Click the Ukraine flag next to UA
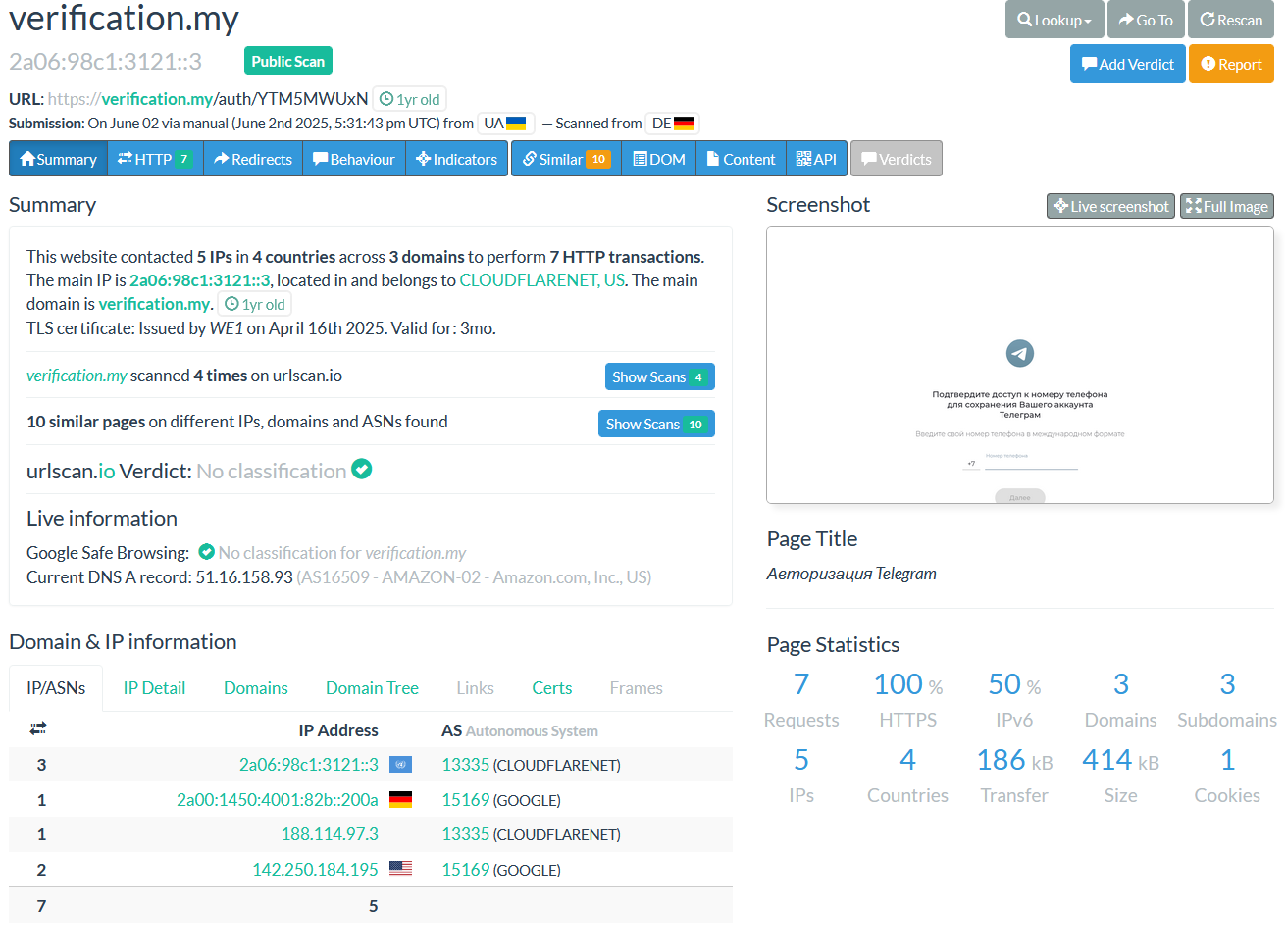This screenshot has width=1285, height=952. coord(516,124)
